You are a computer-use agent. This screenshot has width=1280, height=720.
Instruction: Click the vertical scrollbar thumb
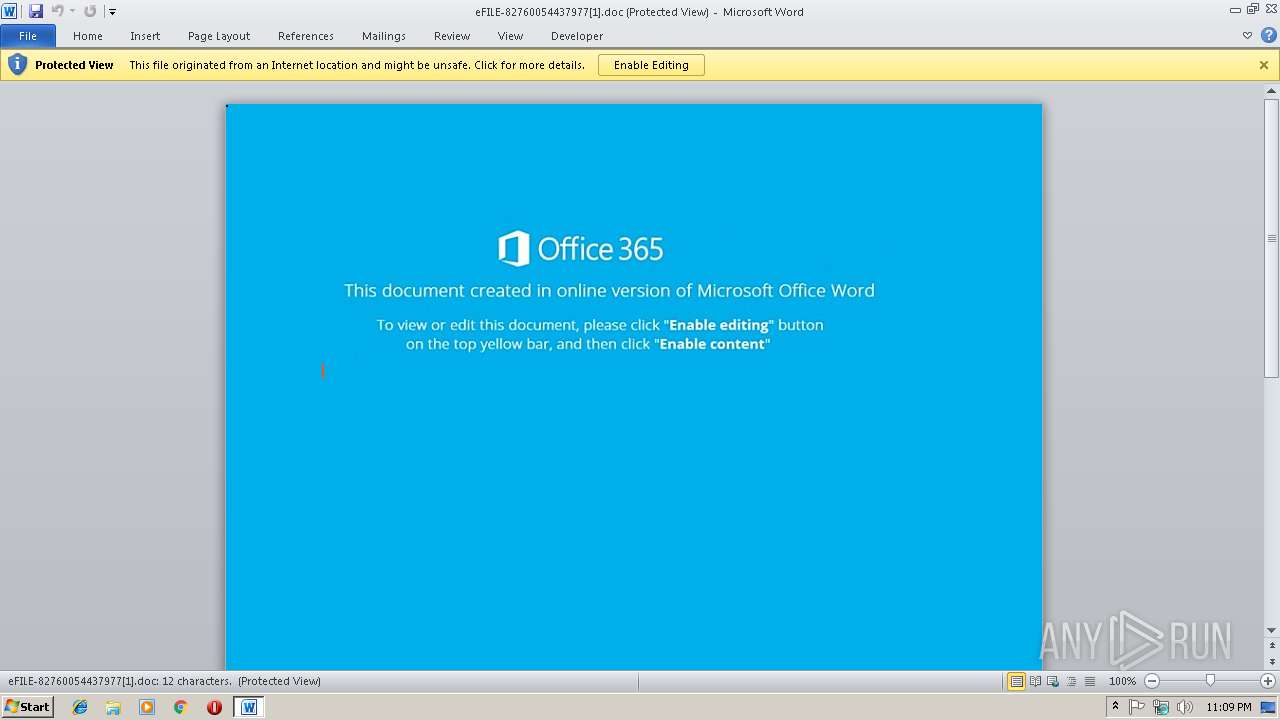(1272, 238)
